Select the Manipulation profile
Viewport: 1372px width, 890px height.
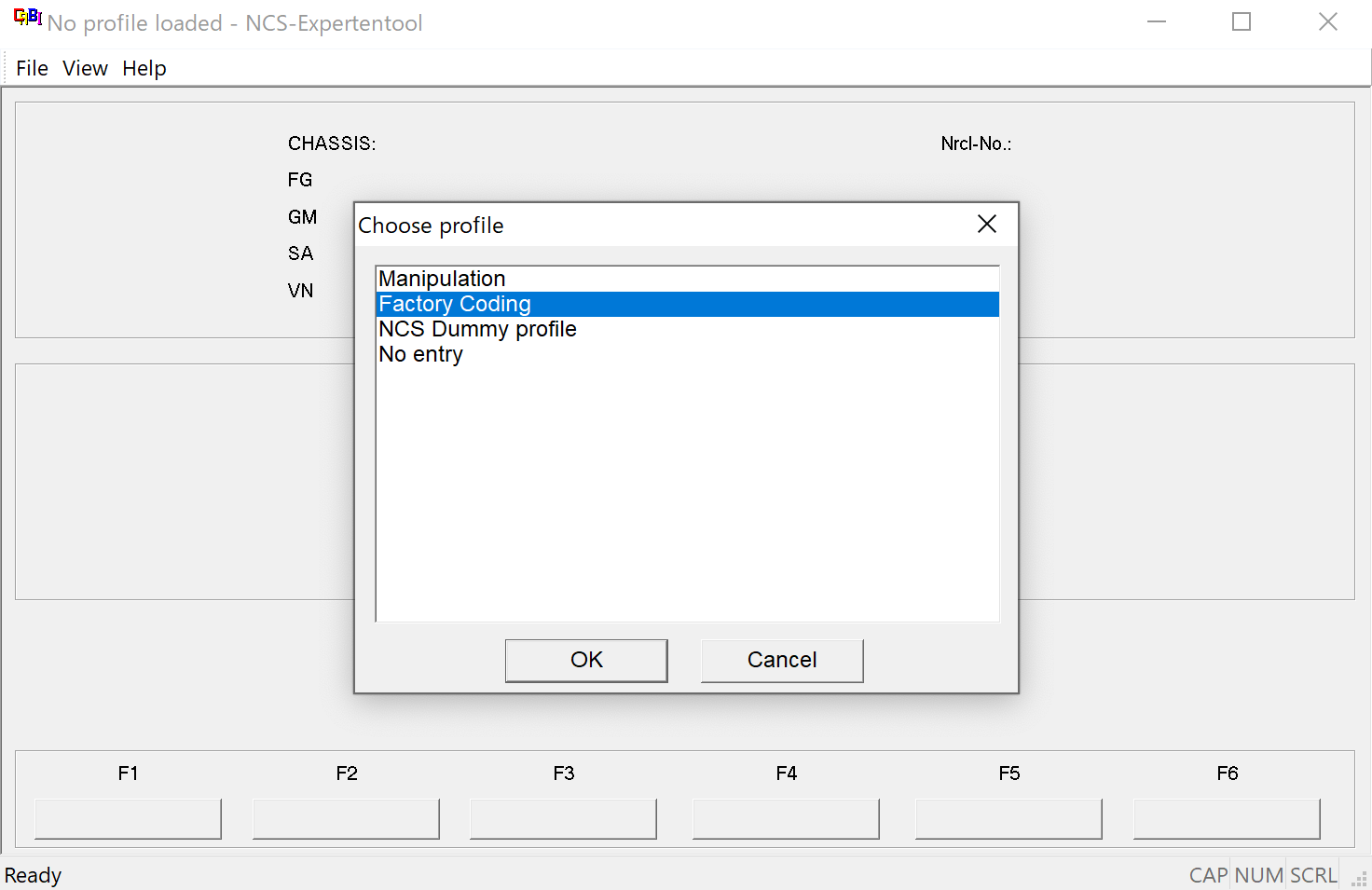point(688,279)
